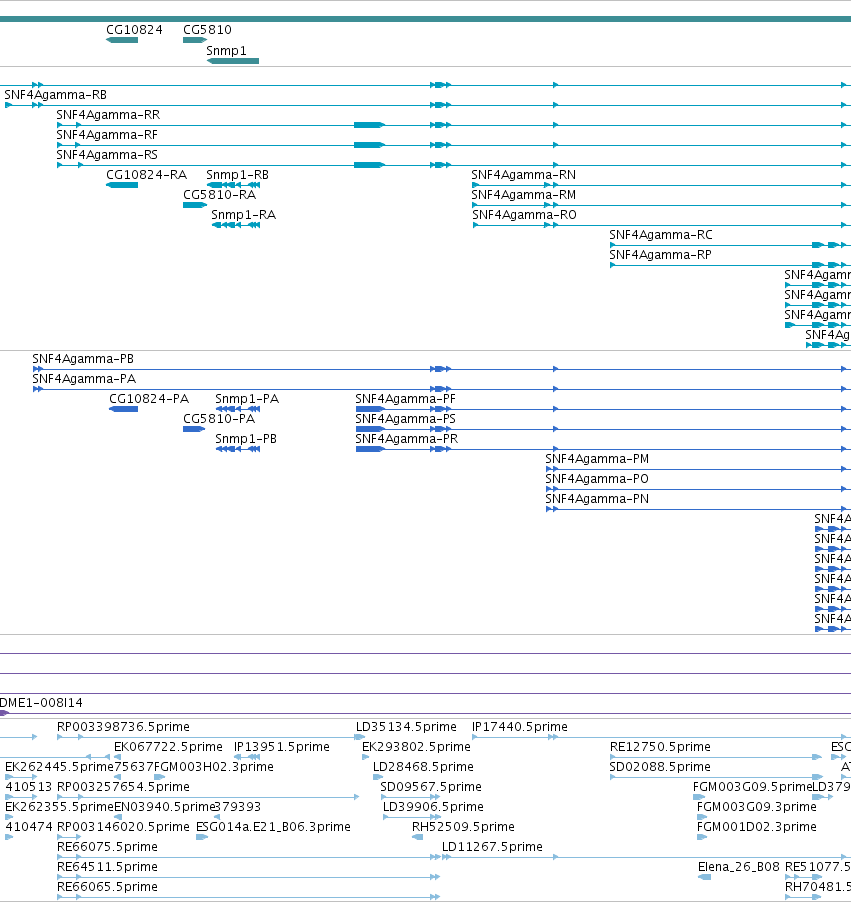Open the LD39906.5prime EST label

[x=433, y=807]
